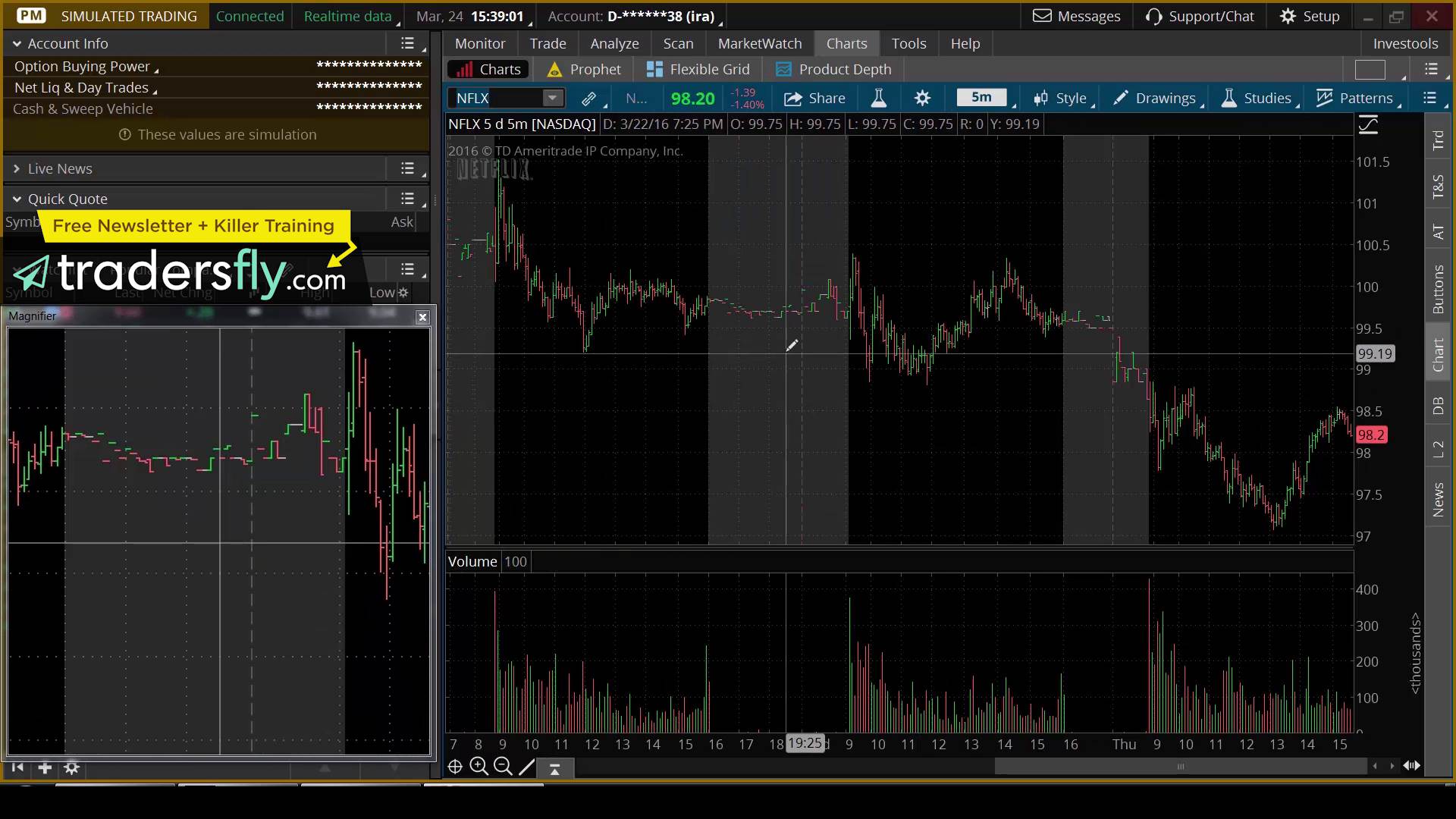Open Magnifier panel settings gear
This screenshot has height=819, width=1456.
(71, 768)
